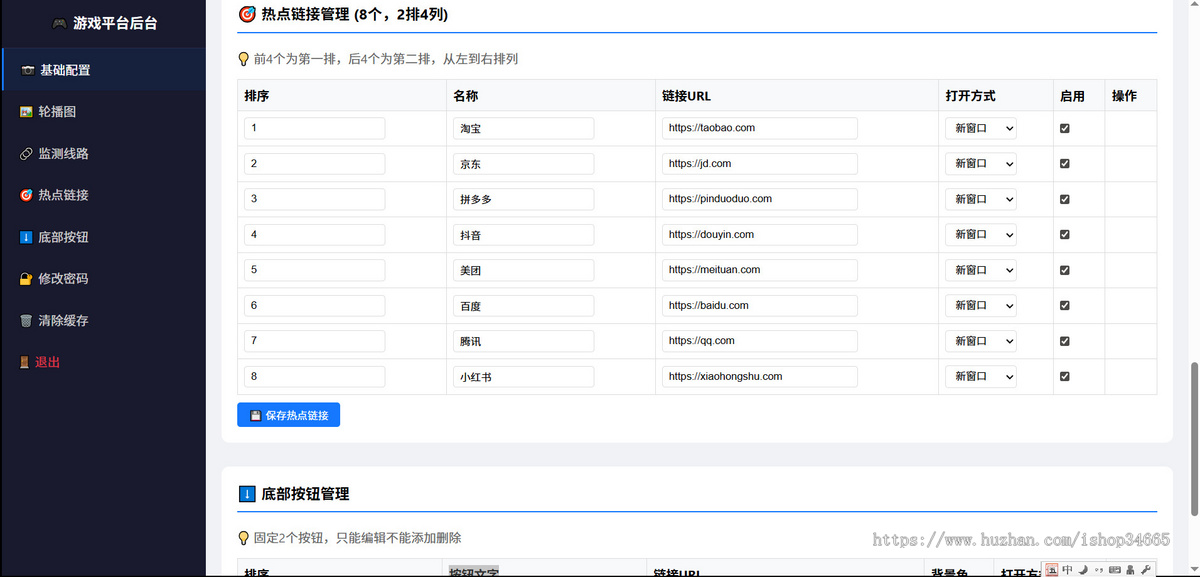Focus the name field containing 淘宝
Screen dimensions: 1200x577
click(x=523, y=128)
